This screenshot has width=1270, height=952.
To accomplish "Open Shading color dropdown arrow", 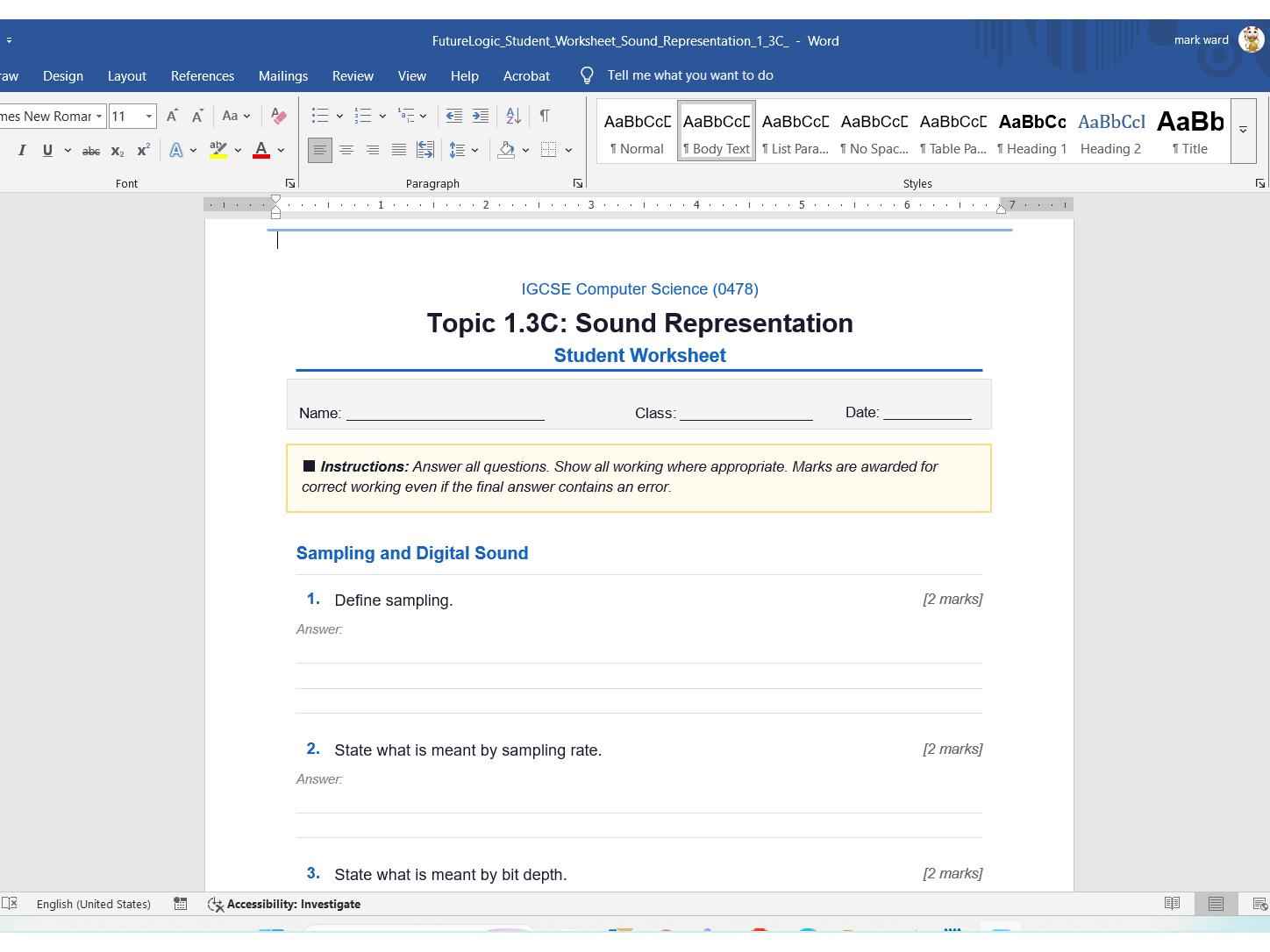I will 525,151.
